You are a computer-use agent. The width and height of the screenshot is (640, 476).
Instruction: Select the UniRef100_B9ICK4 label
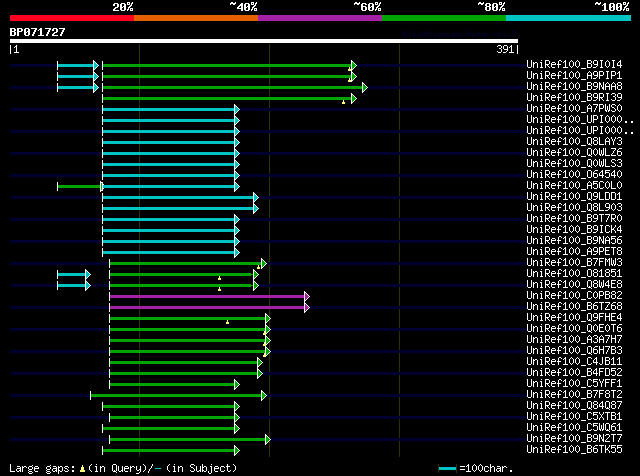[x=574, y=229]
